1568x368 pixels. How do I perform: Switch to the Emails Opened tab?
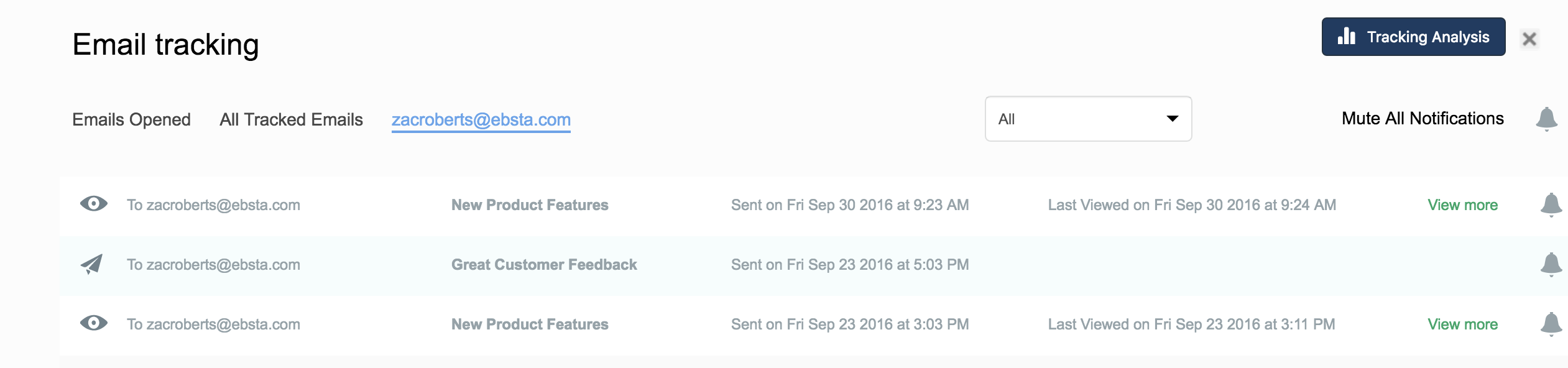coord(131,119)
